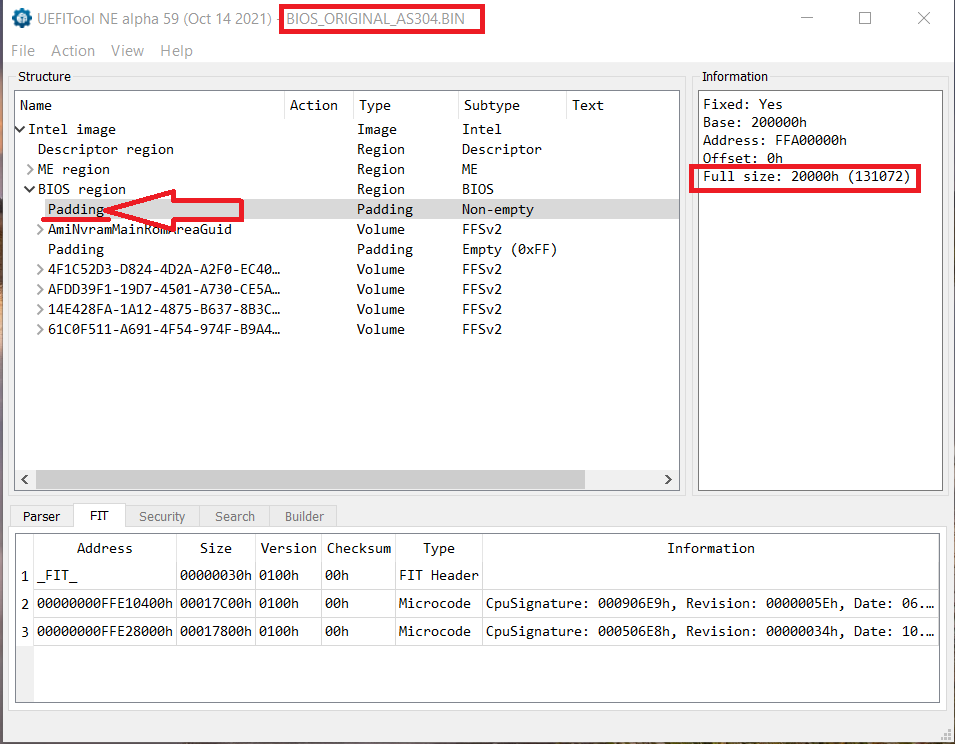Select the Empty (0xFF) Padding row
This screenshot has height=744, width=955.
[x=347, y=250]
